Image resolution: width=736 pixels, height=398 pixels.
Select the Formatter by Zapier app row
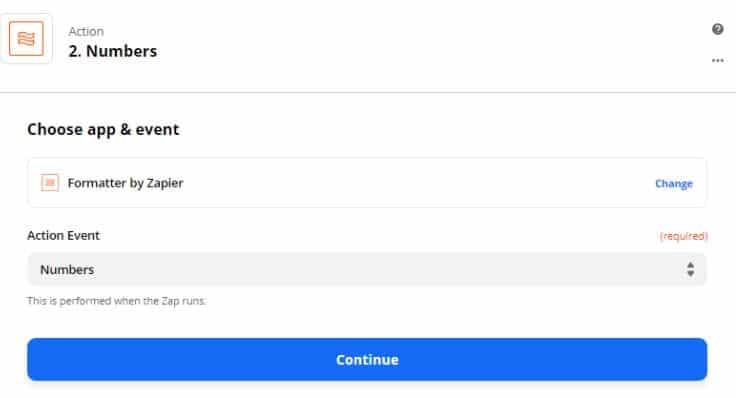coord(367,183)
